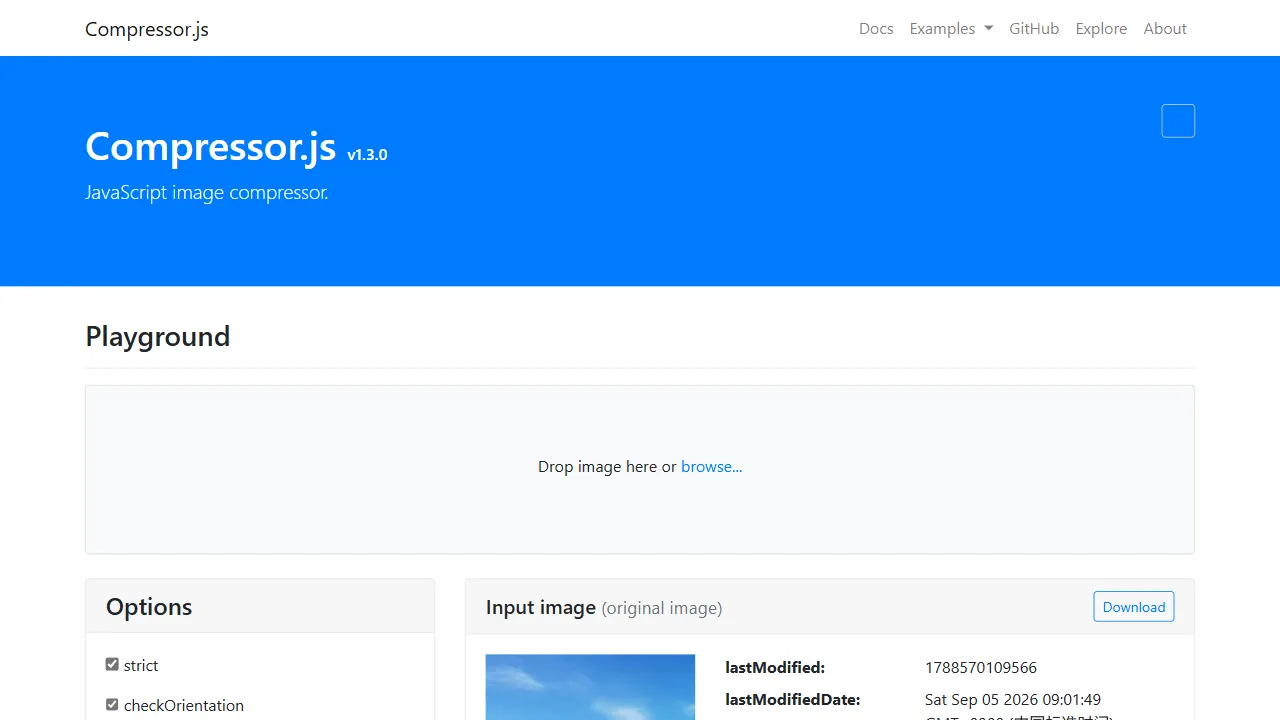Toggle the strict checkbox

click(x=112, y=664)
